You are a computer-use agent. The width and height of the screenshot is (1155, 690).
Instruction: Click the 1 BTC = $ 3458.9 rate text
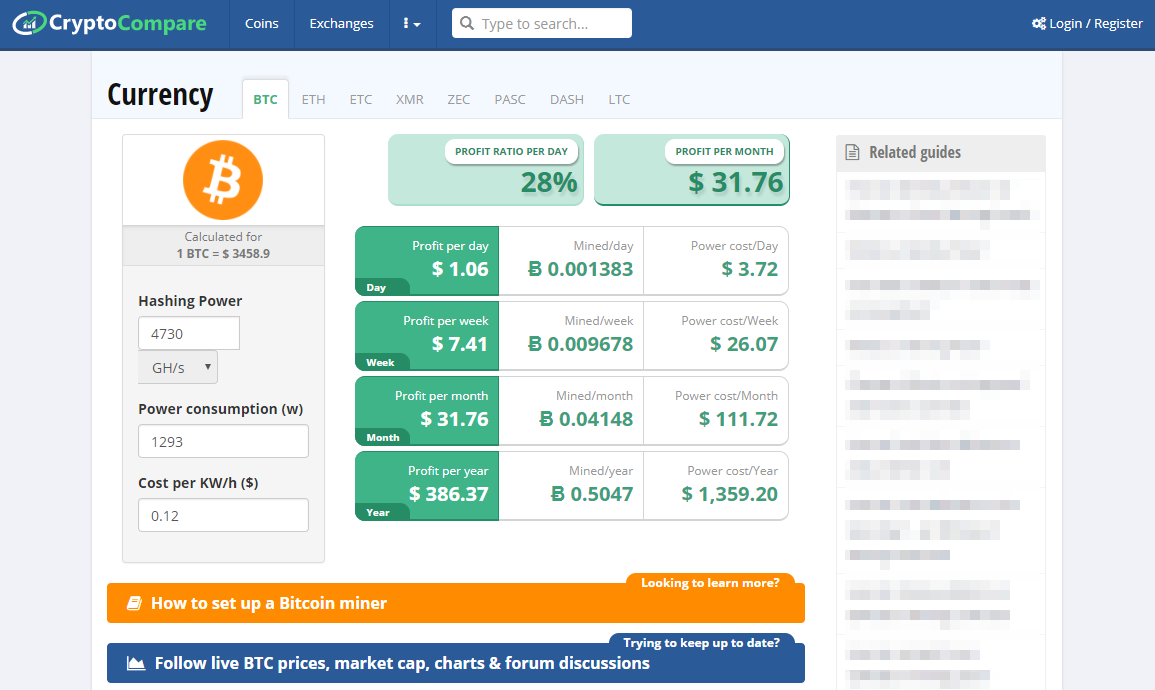223,253
